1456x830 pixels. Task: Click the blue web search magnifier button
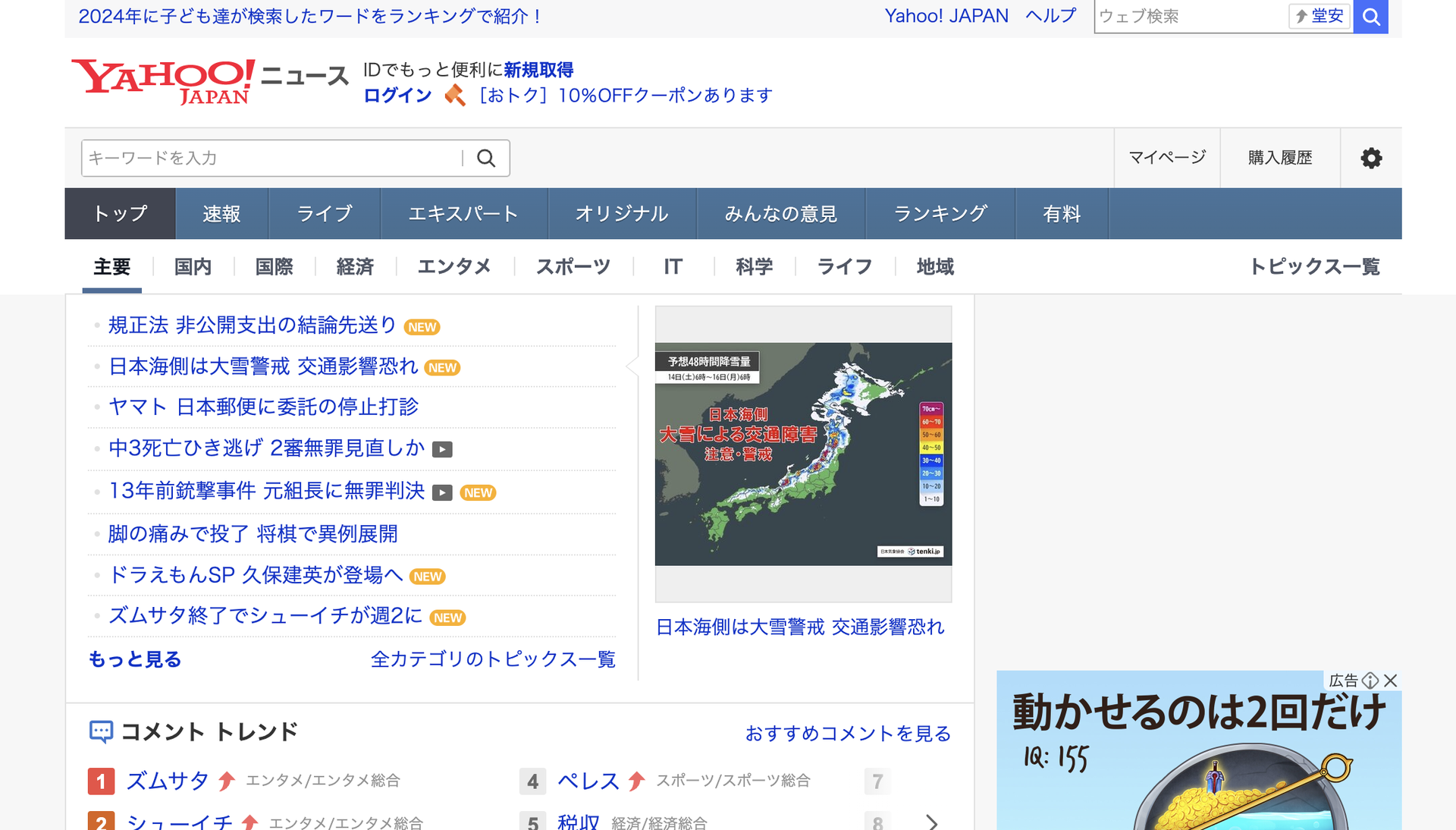tap(1370, 17)
